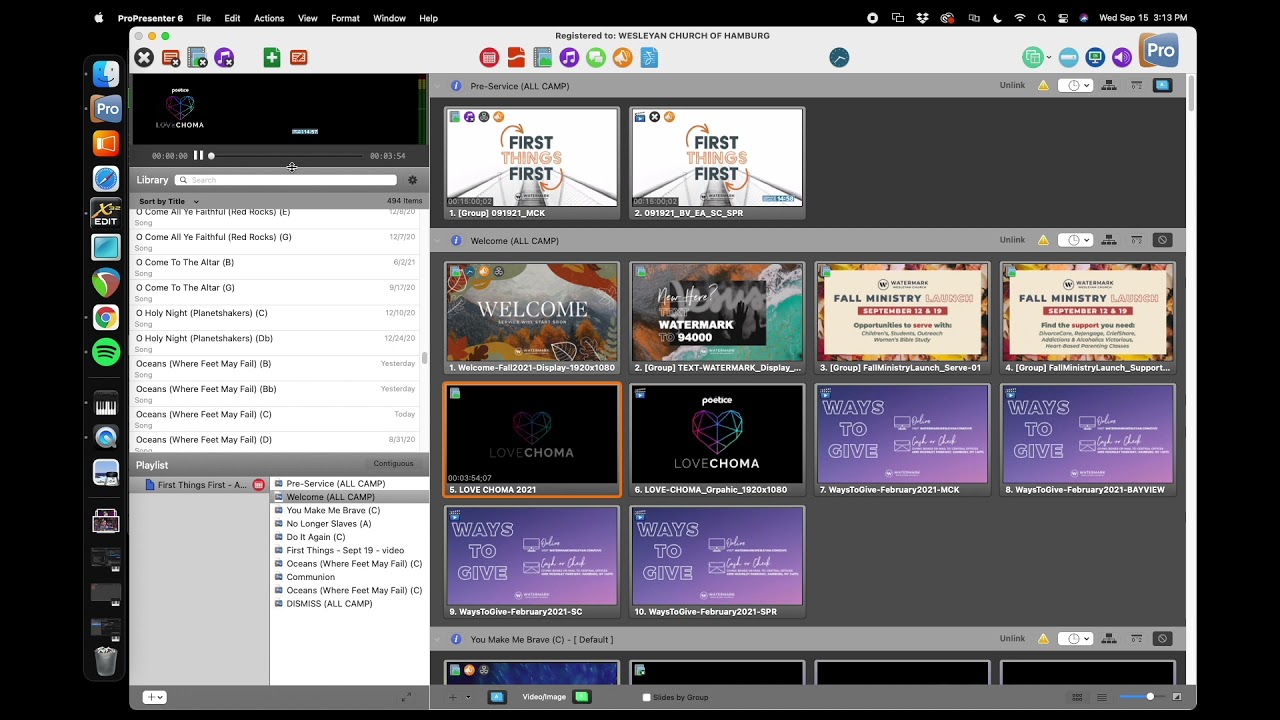Click the green plus new-slide icon
Screen dimensions: 1280x720
click(272, 58)
